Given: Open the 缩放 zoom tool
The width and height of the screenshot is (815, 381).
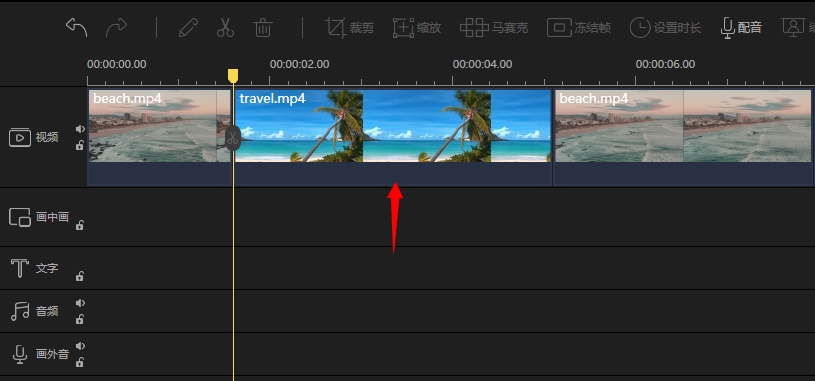Looking at the screenshot, I should click(417, 28).
